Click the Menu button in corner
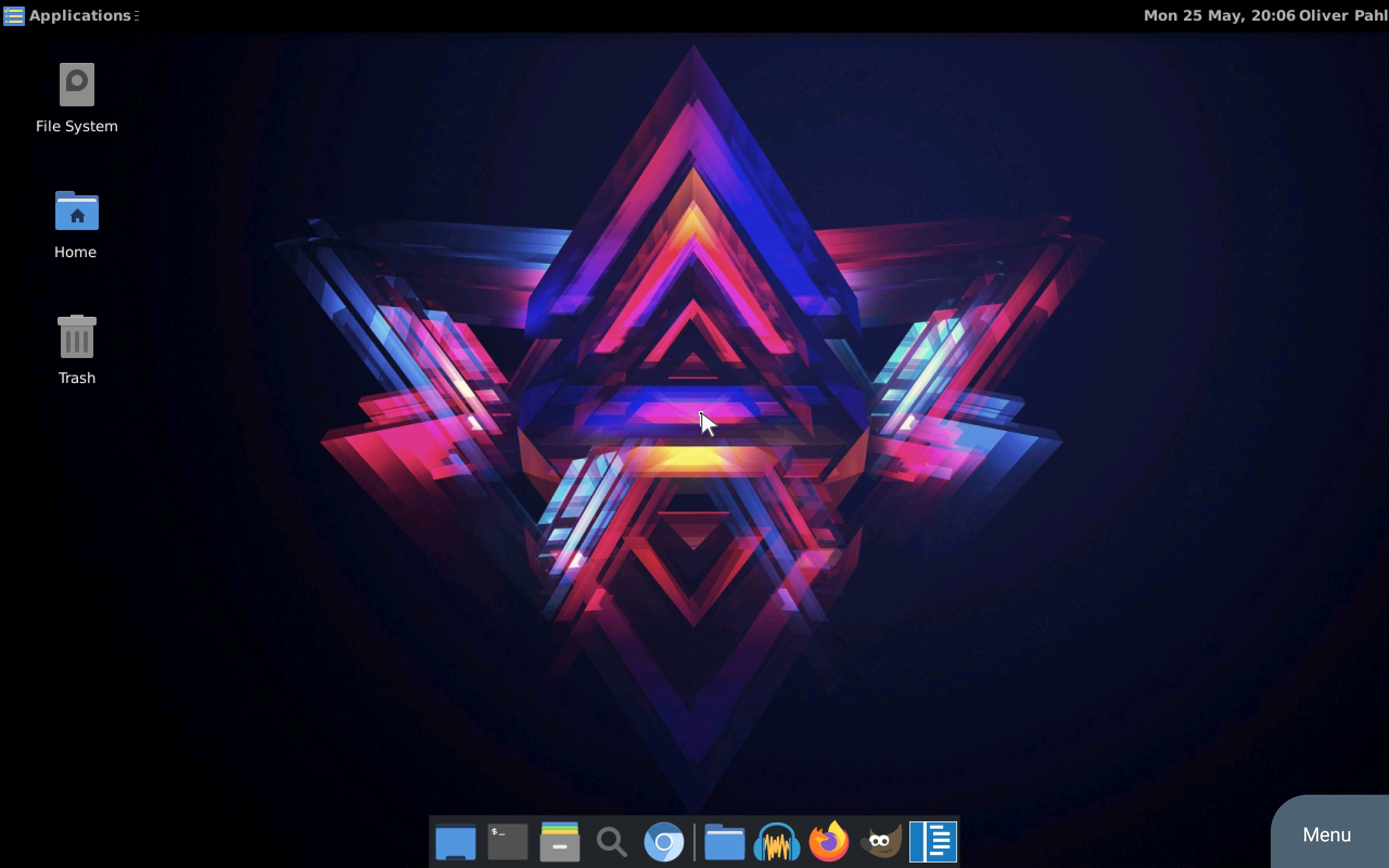Image resolution: width=1389 pixels, height=868 pixels. click(1327, 834)
